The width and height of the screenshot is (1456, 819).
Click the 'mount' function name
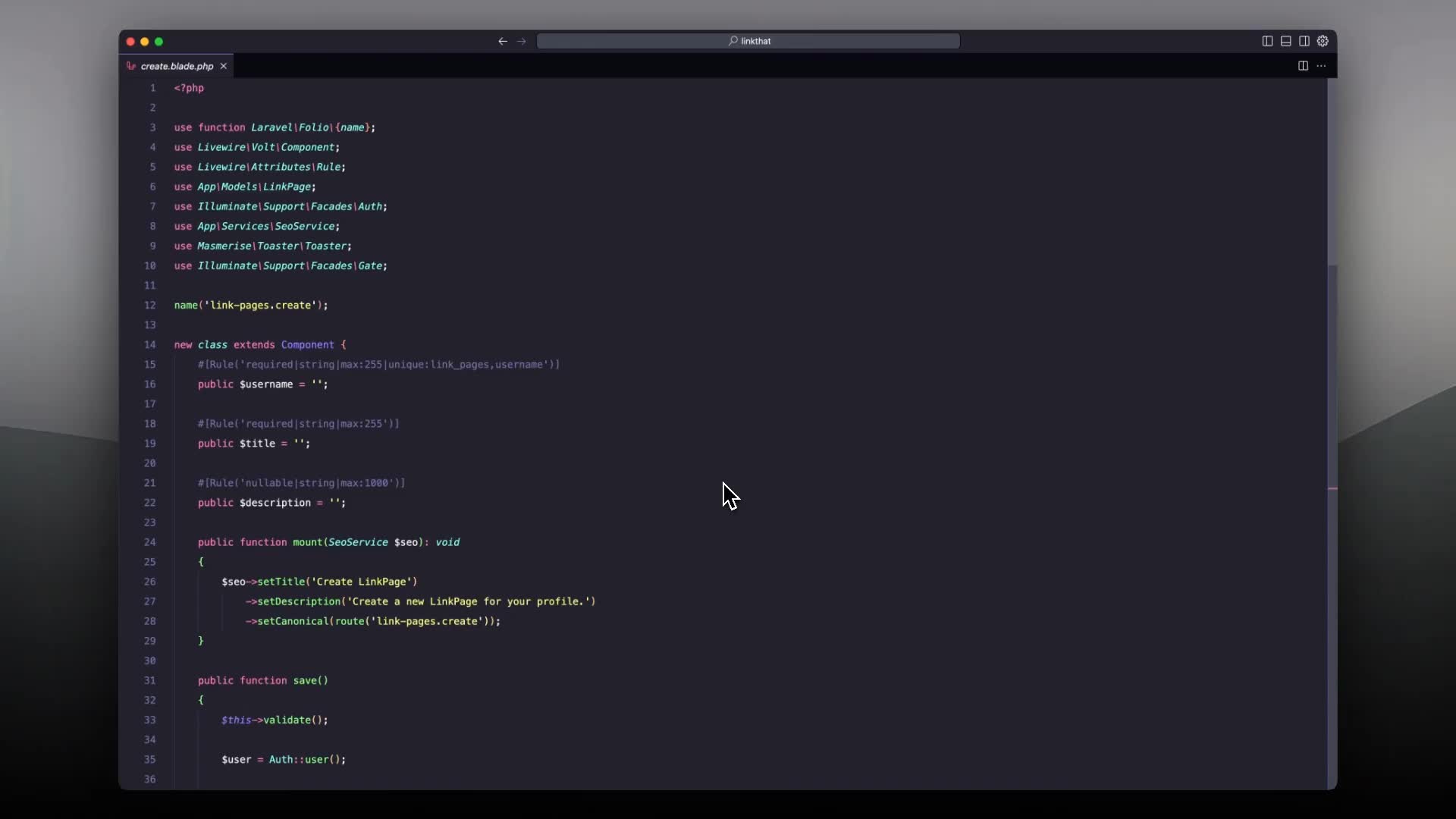[x=307, y=542]
